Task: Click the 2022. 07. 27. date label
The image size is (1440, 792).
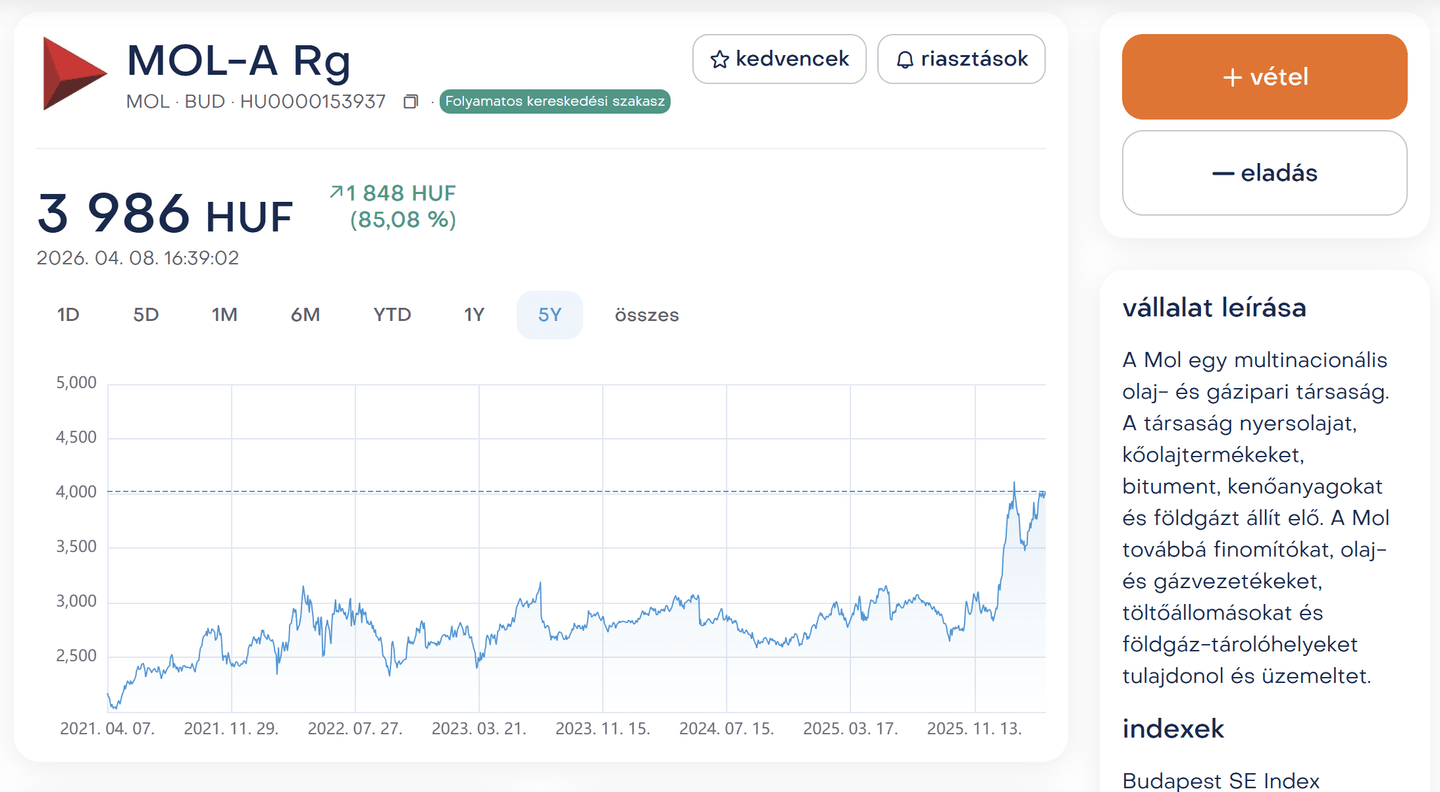Action: pos(355,729)
